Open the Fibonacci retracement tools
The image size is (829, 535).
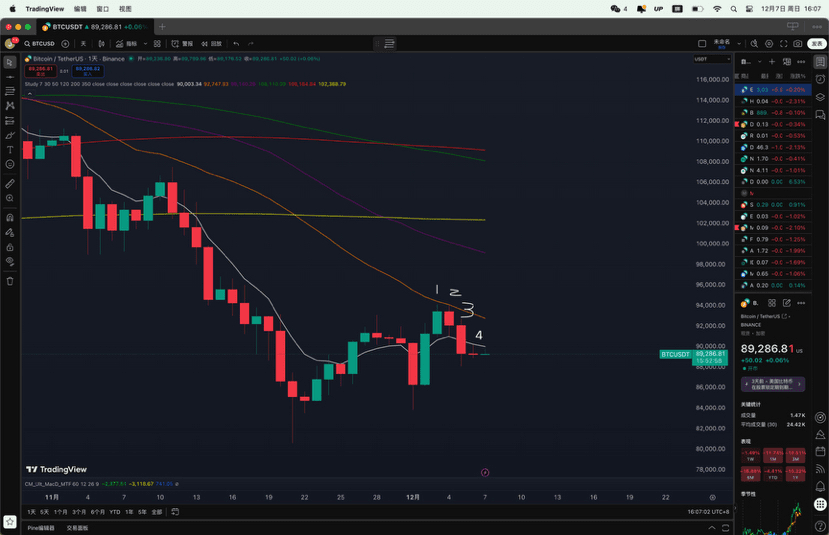click(10, 91)
